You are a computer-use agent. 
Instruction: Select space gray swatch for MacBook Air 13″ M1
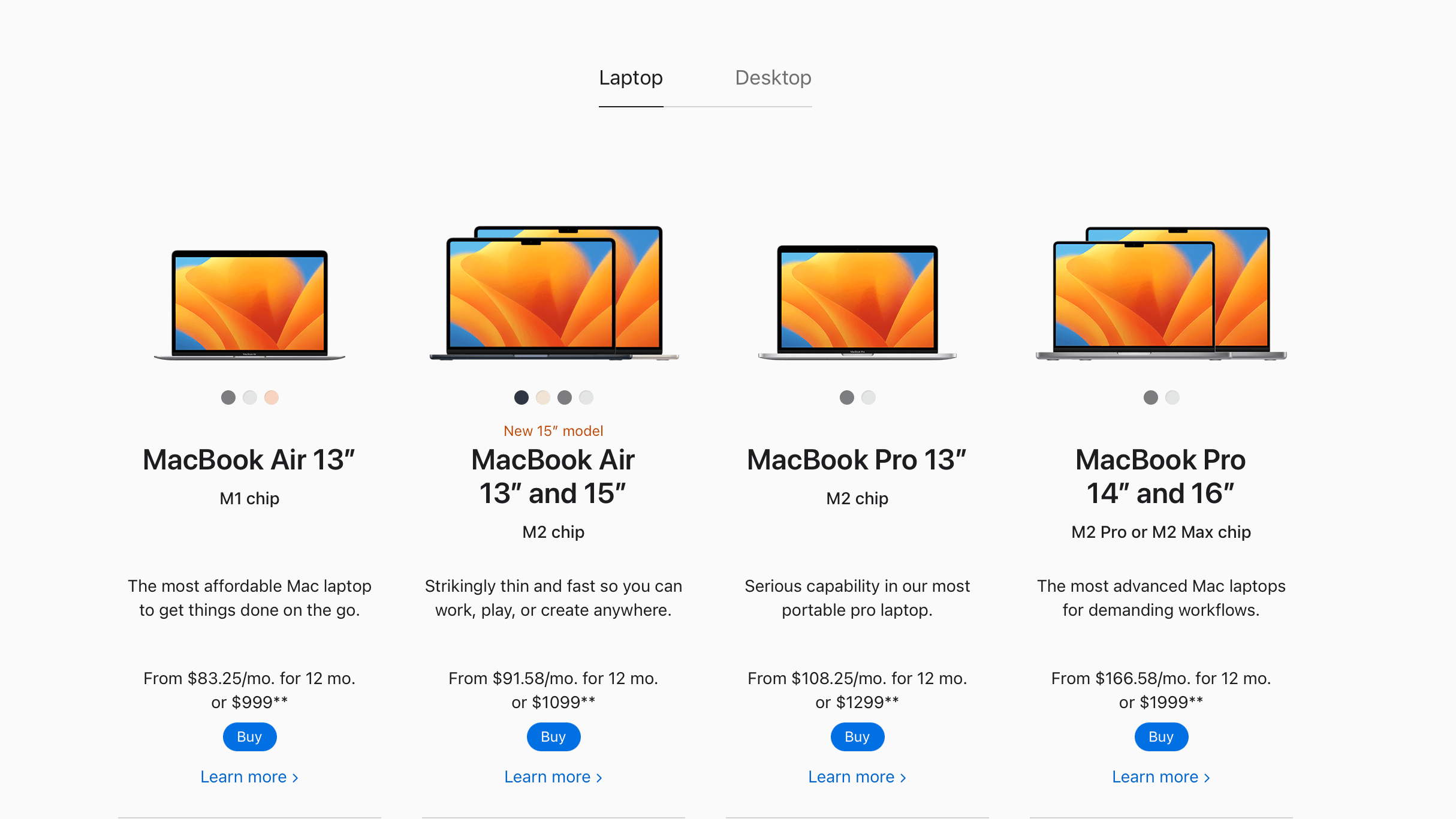(228, 398)
